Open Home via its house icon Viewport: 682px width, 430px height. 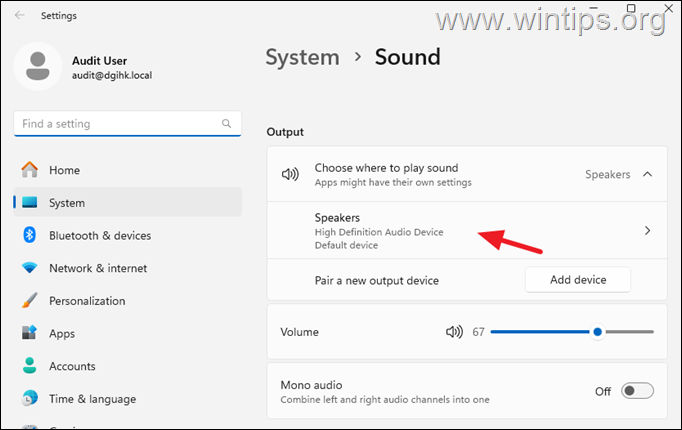tap(30, 170)
